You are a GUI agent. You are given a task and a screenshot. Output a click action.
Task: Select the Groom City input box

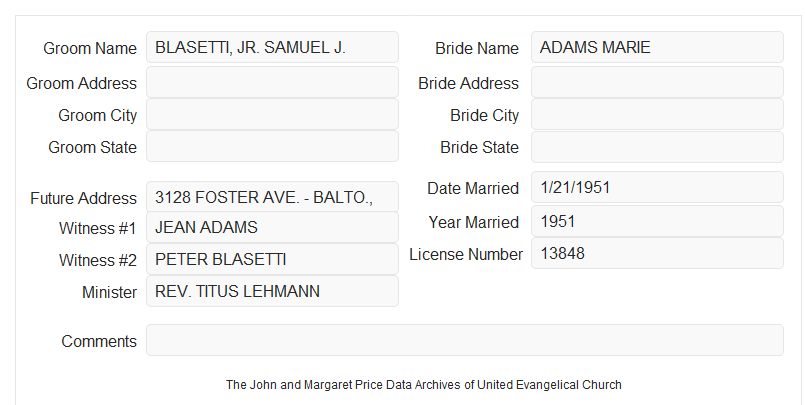coord(272,114)
